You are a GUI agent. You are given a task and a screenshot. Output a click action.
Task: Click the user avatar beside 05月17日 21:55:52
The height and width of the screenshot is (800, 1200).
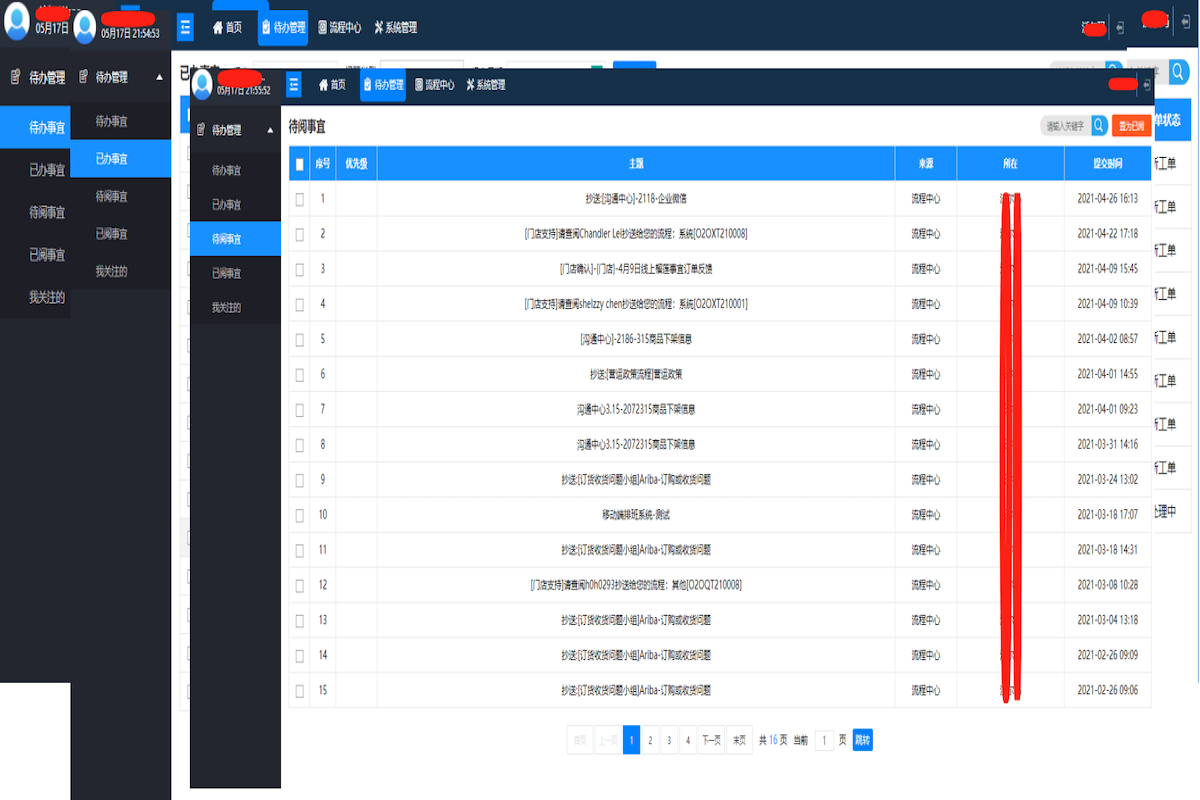tap(205, 86)
